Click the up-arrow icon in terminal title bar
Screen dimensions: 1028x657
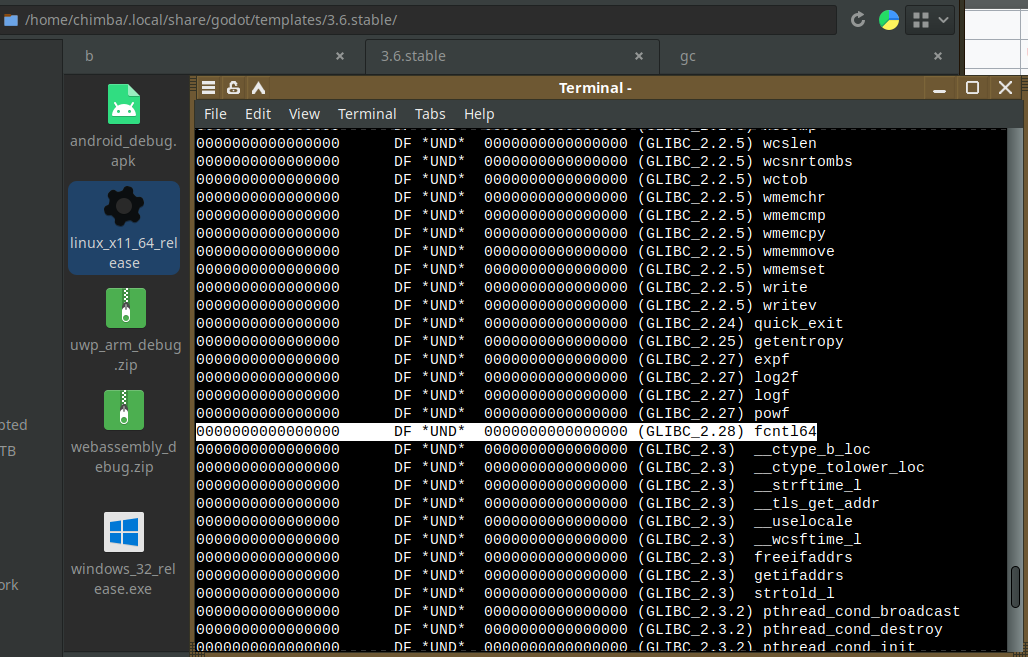tap(258, 88)
